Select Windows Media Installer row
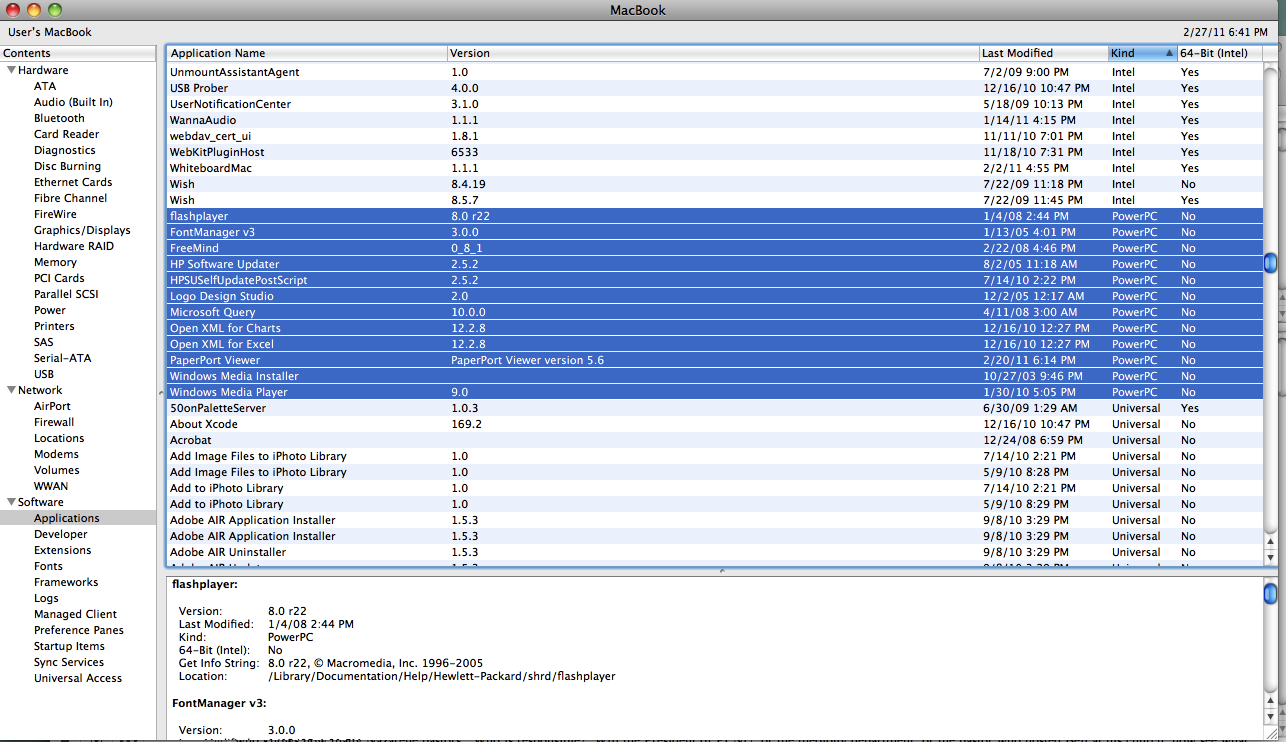 [x=714, y=376]
